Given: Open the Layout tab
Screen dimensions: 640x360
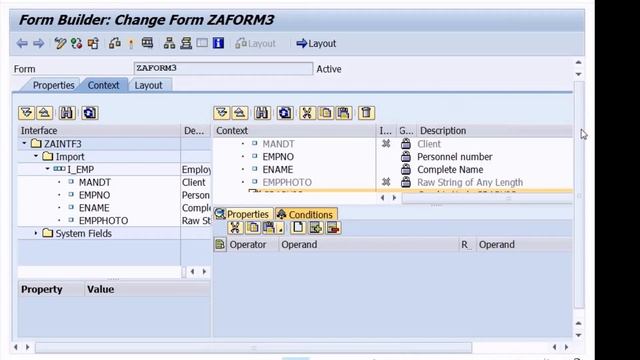Looking at the screenshot, I should [x=149, y=85].
